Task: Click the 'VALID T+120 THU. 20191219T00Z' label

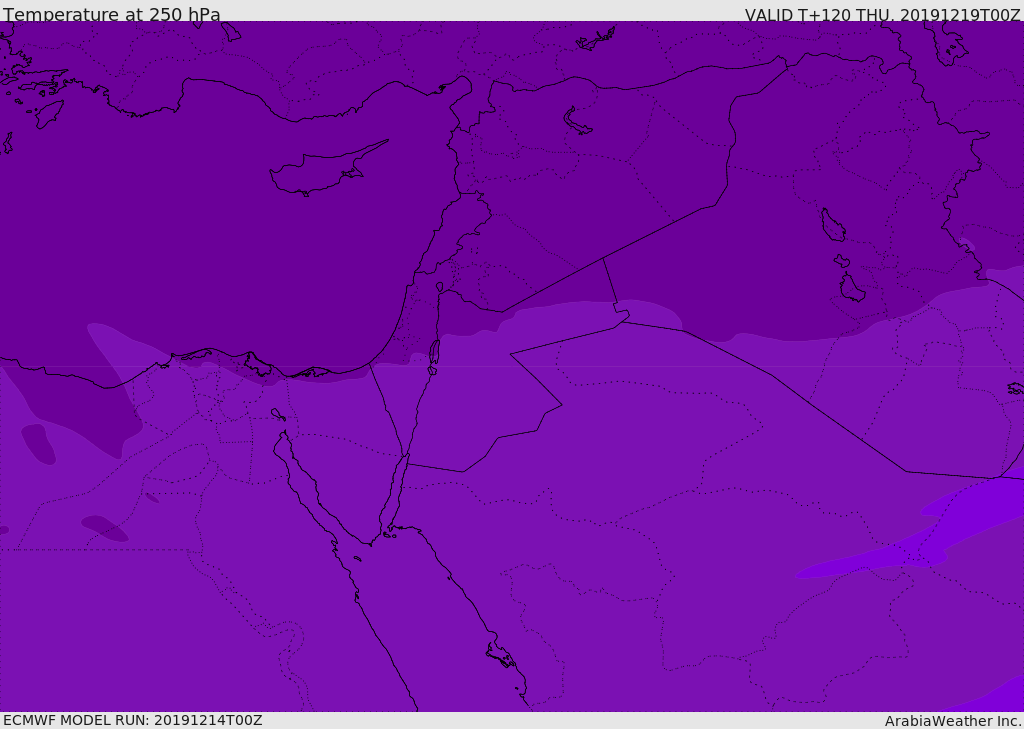Action: [882, 14]
